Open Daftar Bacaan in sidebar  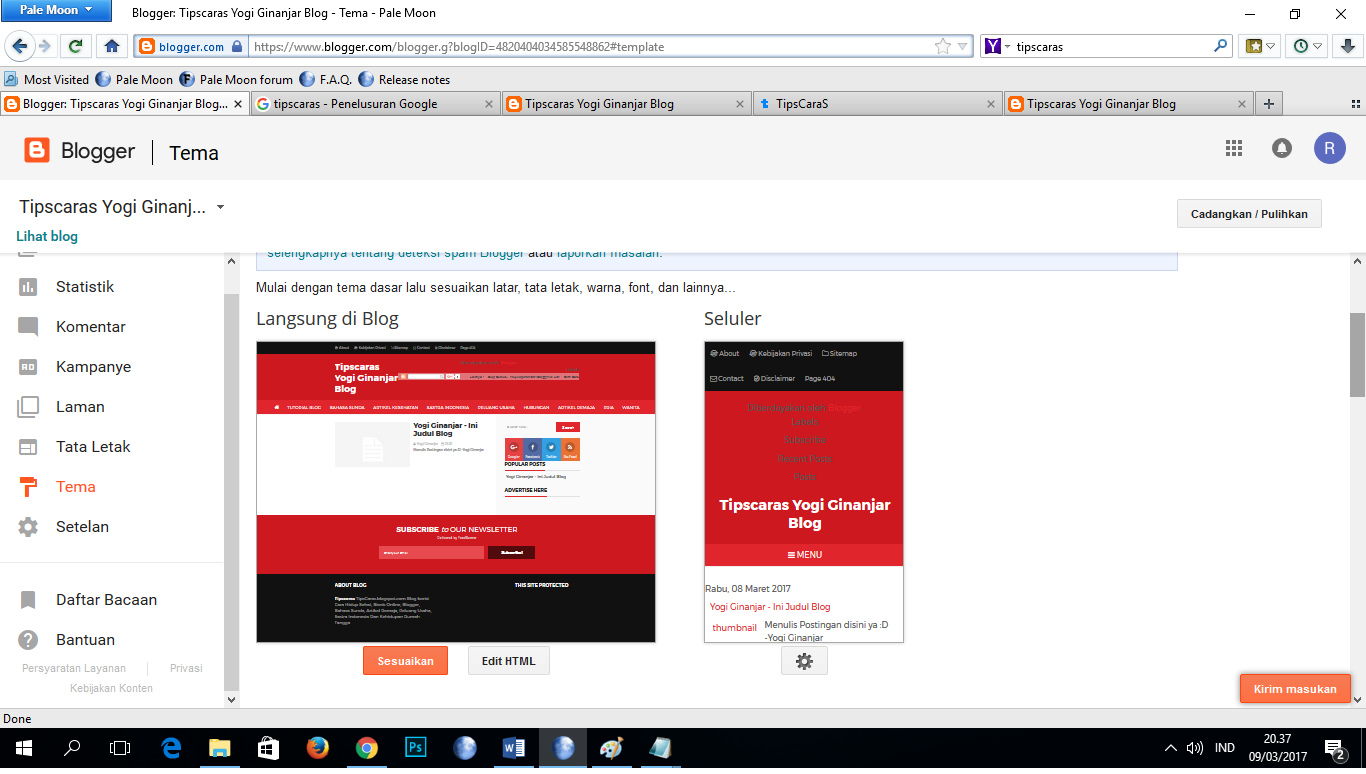[106, 600]
